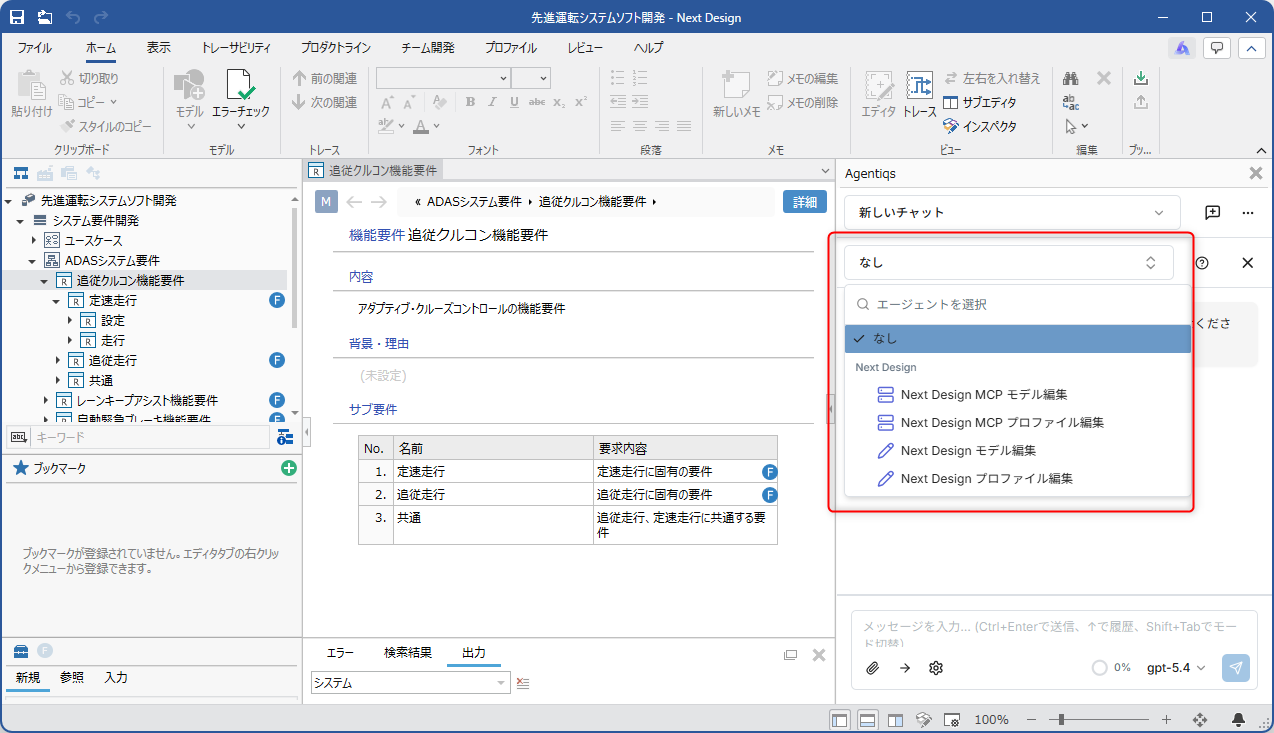
Task: Expand the ユースケース tree node
Action: (x=33, y=241)
